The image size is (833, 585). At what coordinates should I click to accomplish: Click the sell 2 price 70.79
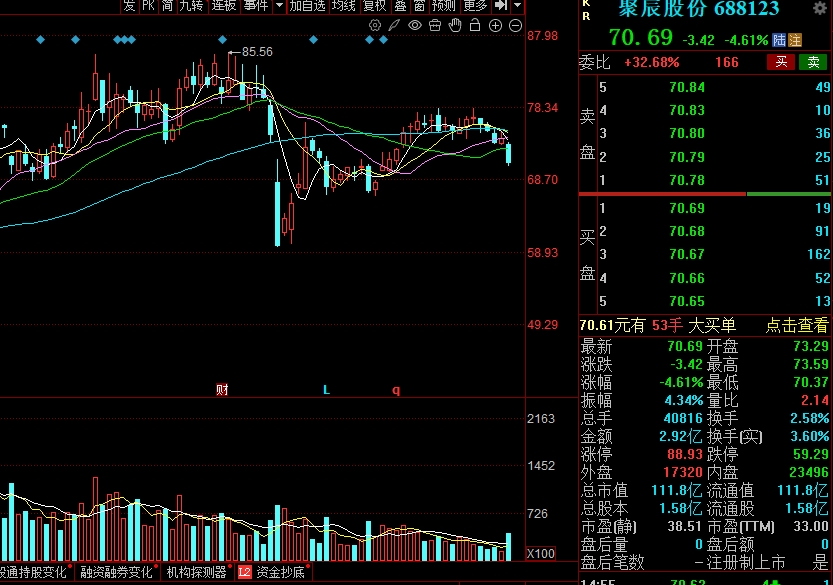click(687, 157)
